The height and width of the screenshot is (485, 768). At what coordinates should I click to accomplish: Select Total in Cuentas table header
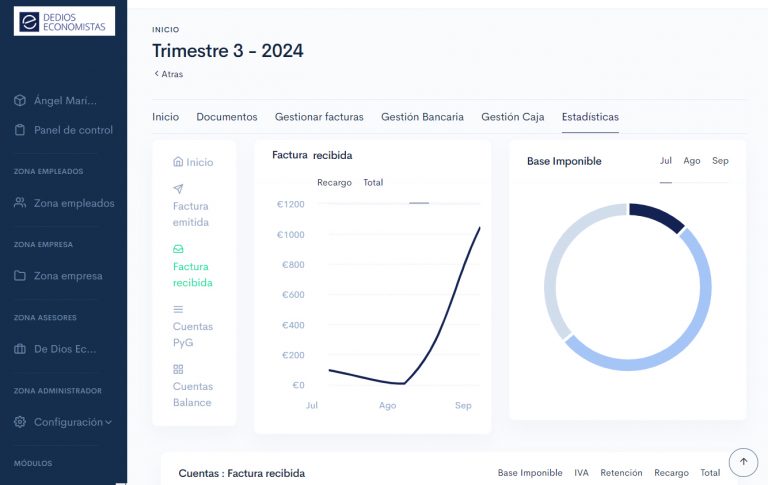tap(710, 473)
